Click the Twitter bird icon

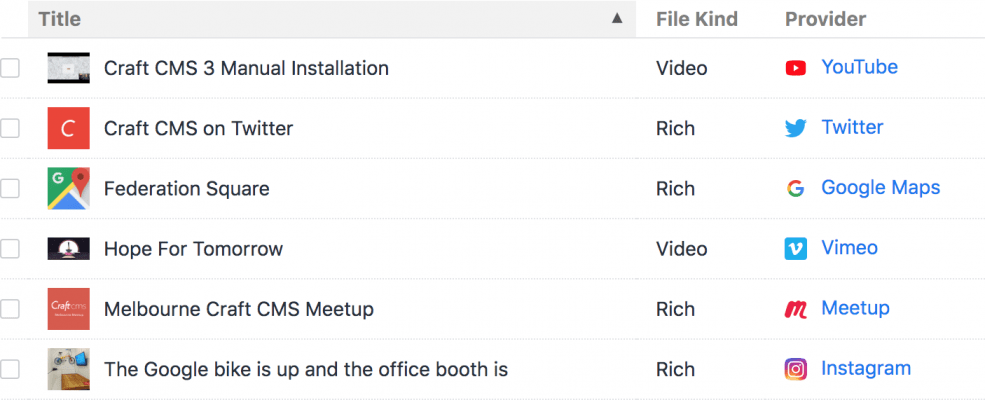click(x=796, y=128)
